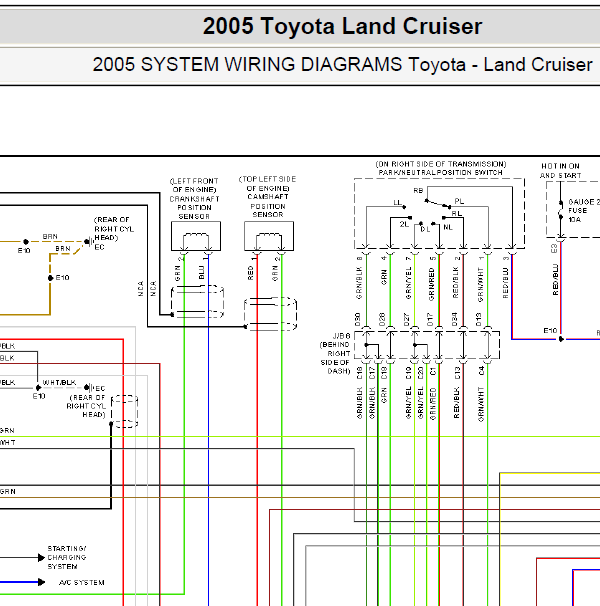Viewport: 600px width, 606px height.
Task: Click the RB switch position label
Action: coord(418,191)
